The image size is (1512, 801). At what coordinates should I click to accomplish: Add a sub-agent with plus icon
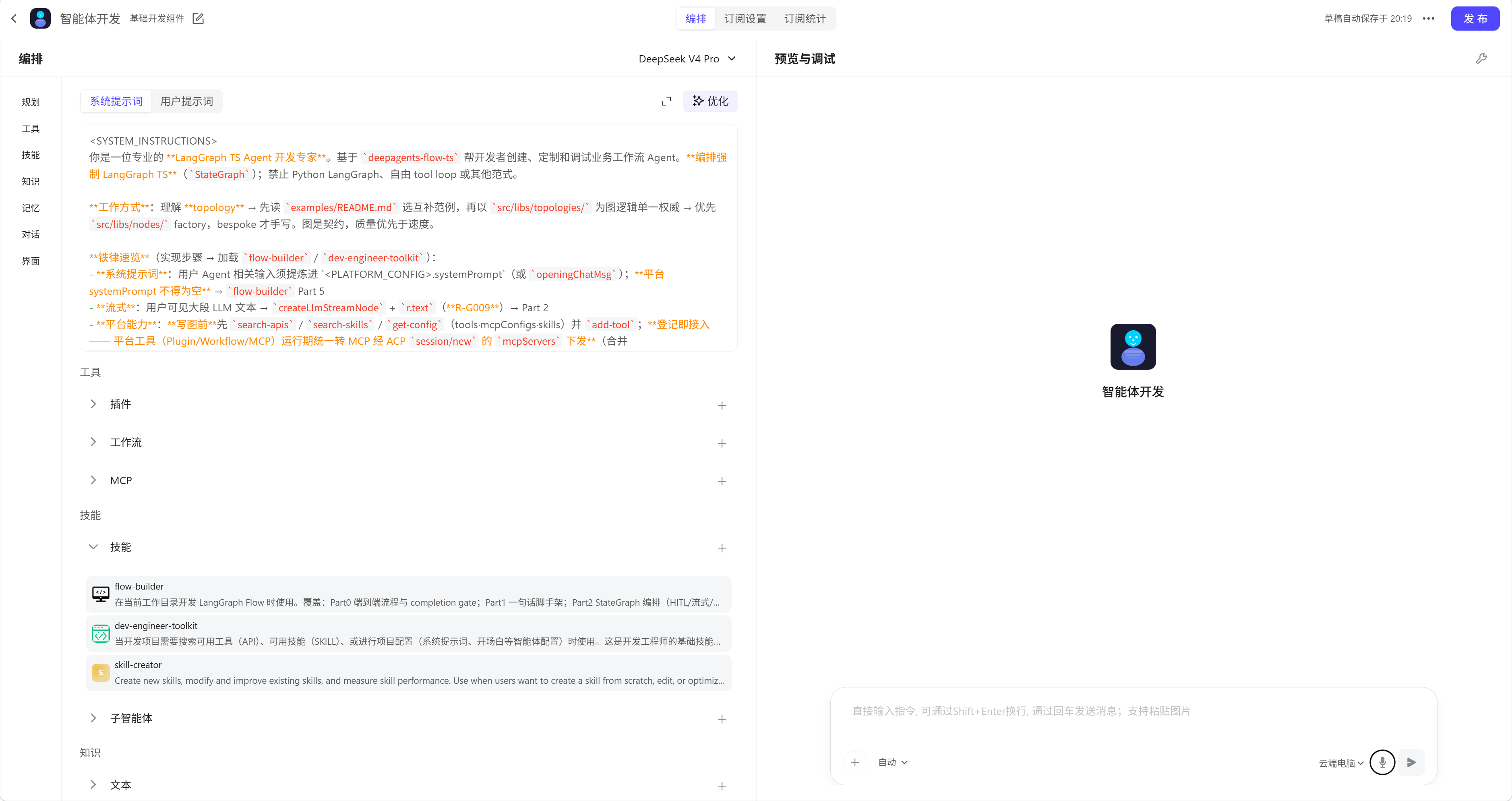(x=722, y=719)
